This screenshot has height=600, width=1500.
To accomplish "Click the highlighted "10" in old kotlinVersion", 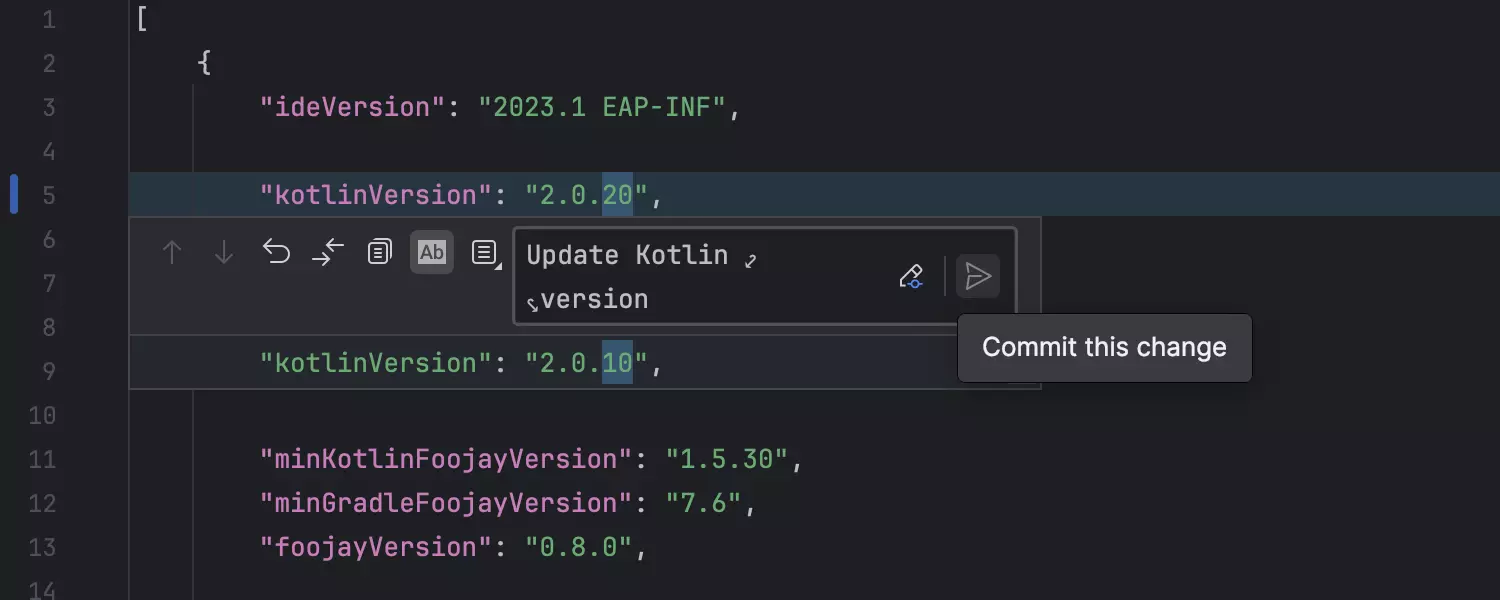I will [617, 363].
